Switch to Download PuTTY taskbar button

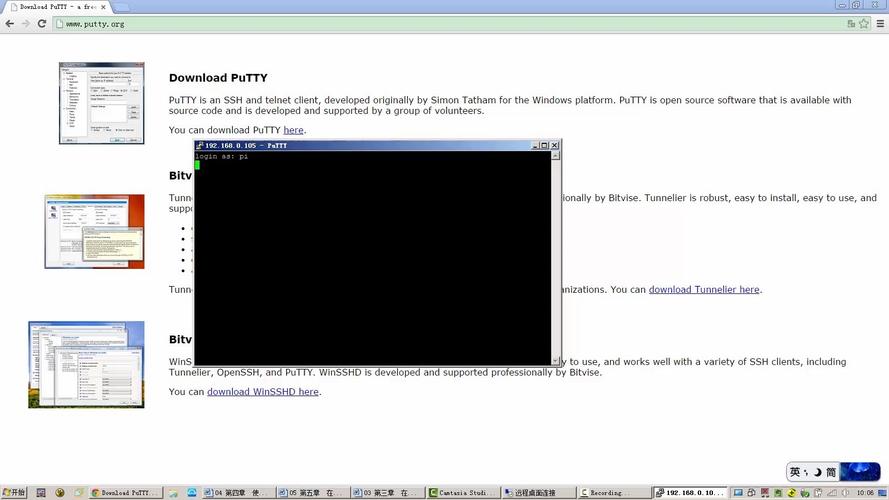(x=126, y=493)
